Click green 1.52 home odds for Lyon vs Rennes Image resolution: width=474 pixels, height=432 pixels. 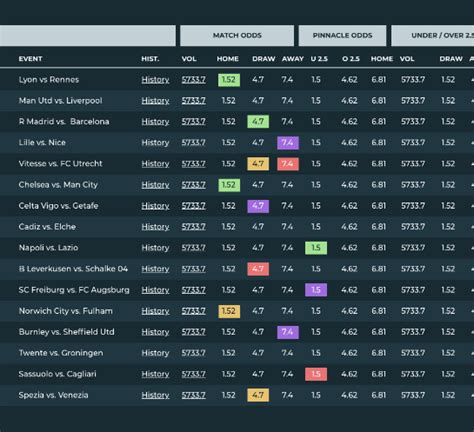(229, 80)
